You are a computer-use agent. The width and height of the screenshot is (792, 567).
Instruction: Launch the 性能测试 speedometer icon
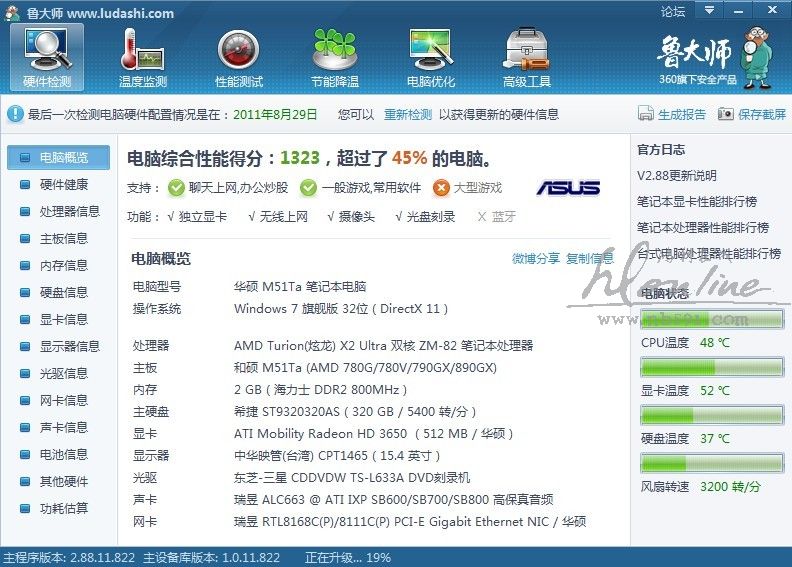coord(239,50)
